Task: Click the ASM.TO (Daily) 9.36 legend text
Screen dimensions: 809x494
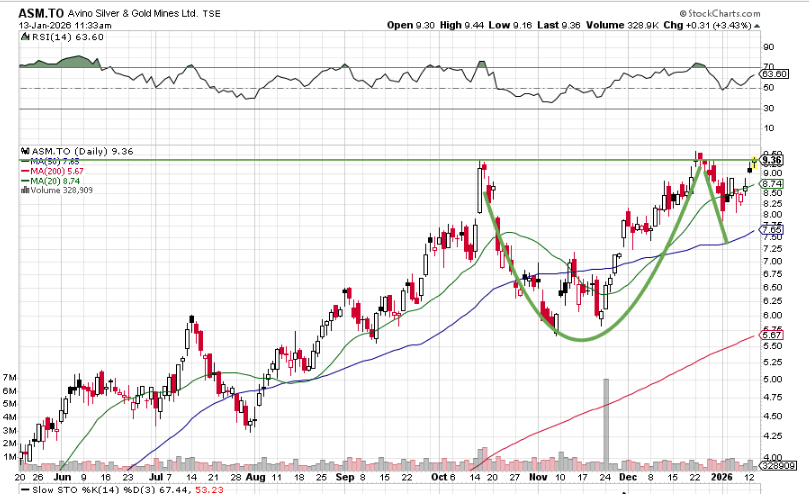Action: click(83, 151)
